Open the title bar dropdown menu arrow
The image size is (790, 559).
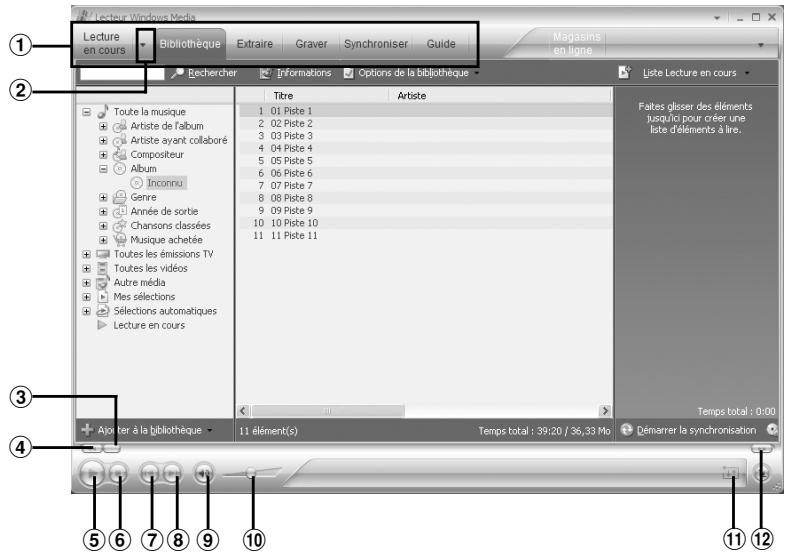tap(717, 18)
